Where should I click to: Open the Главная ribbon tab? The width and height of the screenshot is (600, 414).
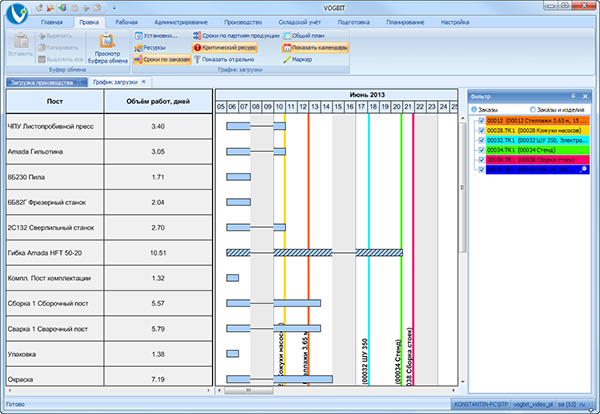click(52, 22)
